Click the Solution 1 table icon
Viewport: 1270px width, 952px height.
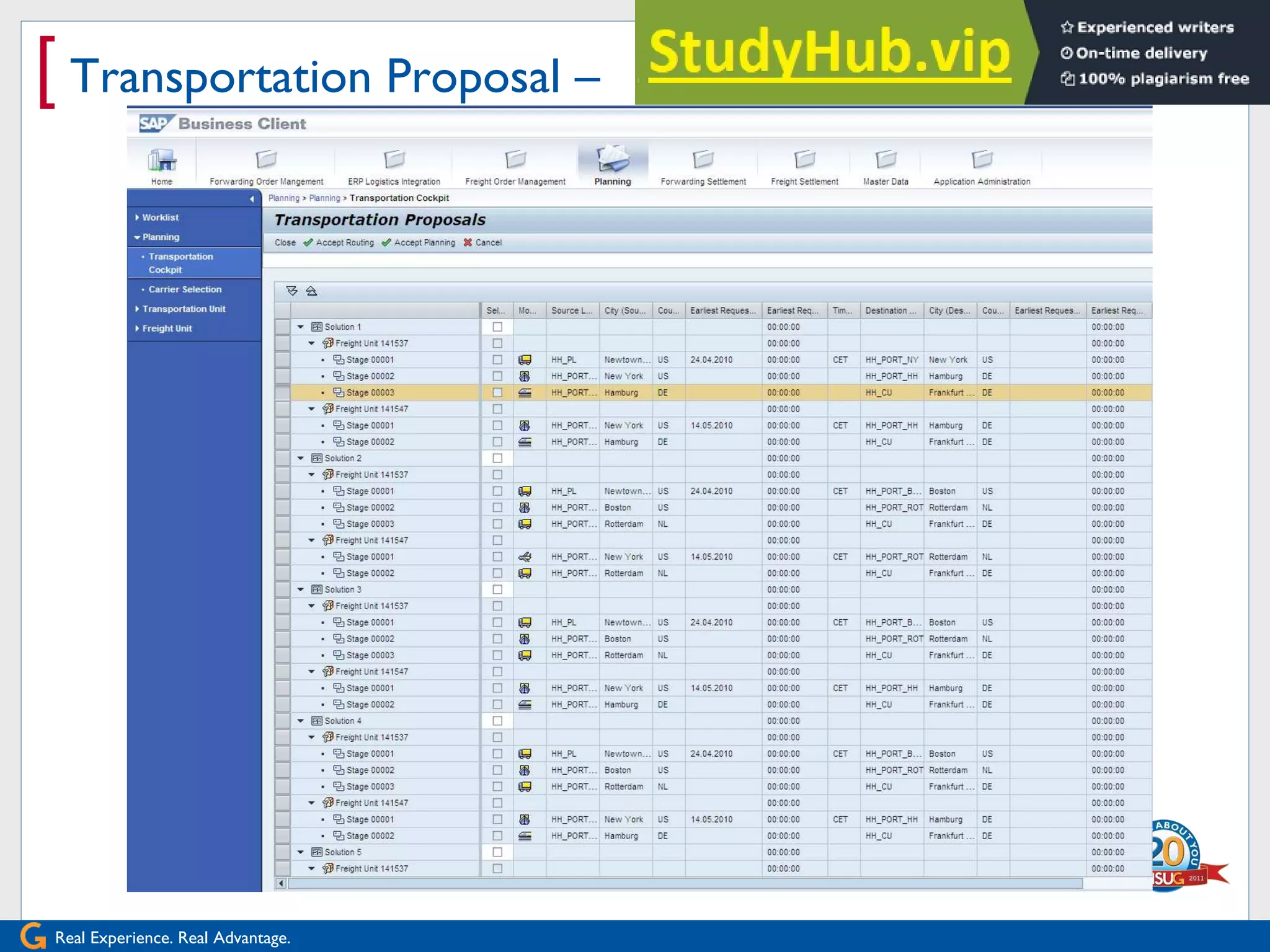(317, 327)
